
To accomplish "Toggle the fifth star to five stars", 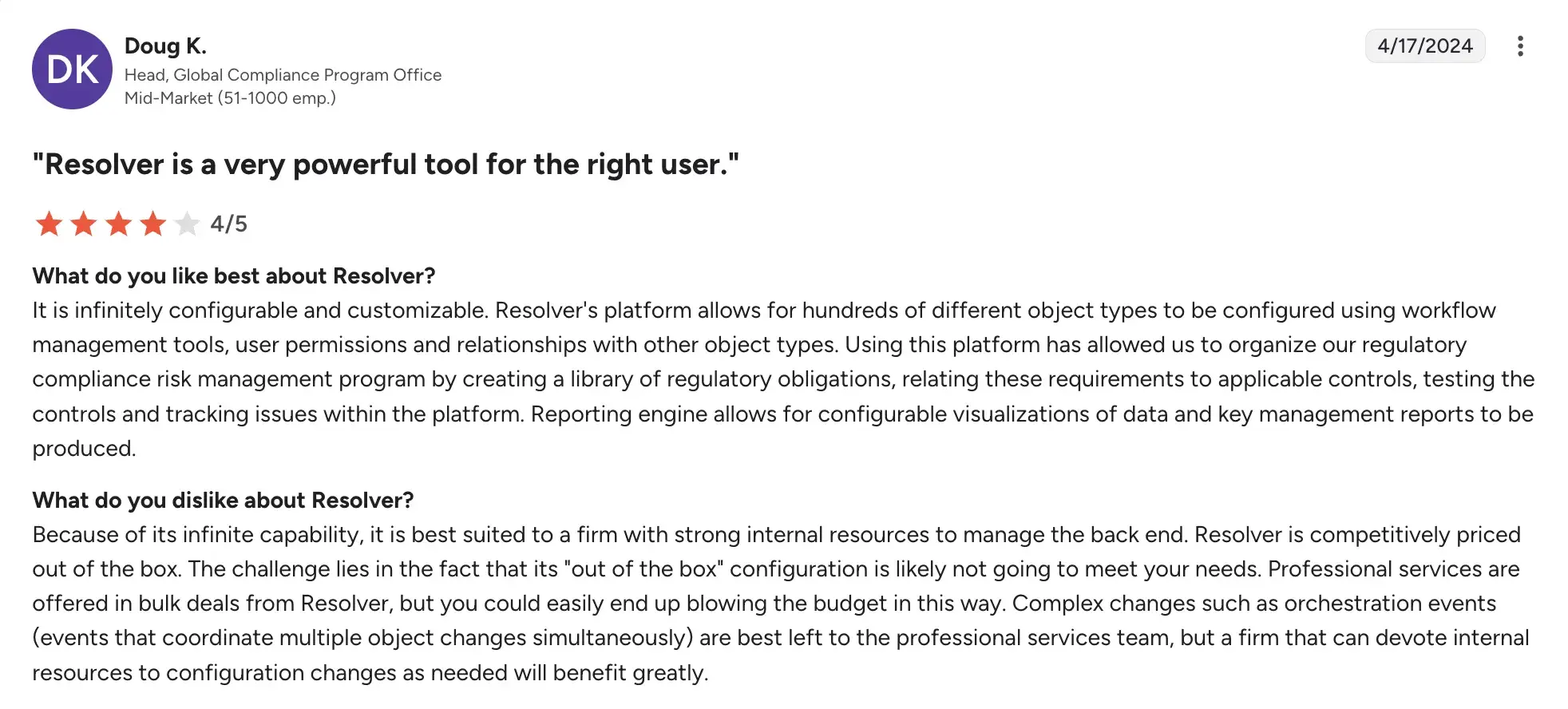I will pos(188,224).
